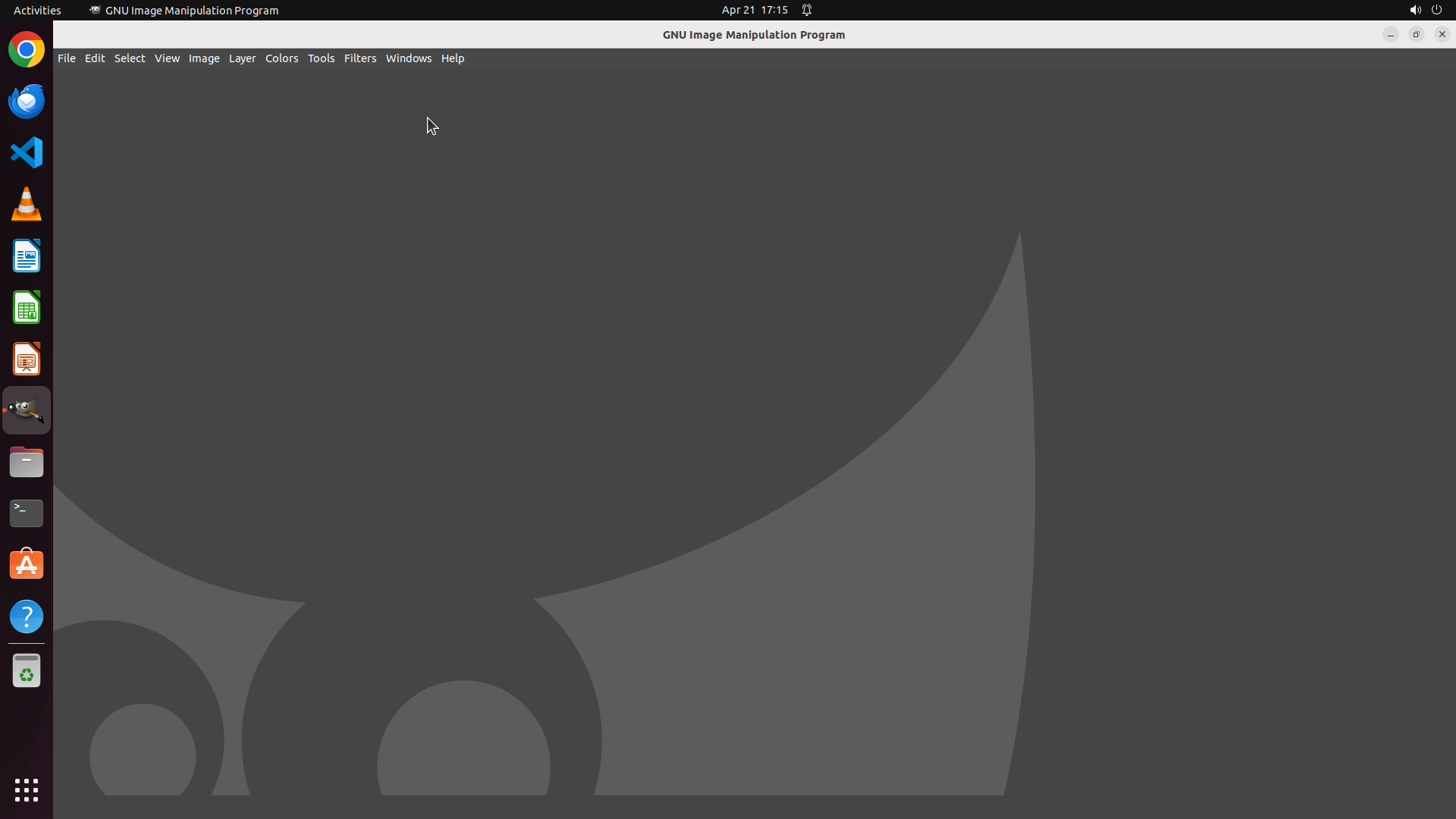Open the Tools menu
Screen dimensions: 1456x819
pos(321,58)
